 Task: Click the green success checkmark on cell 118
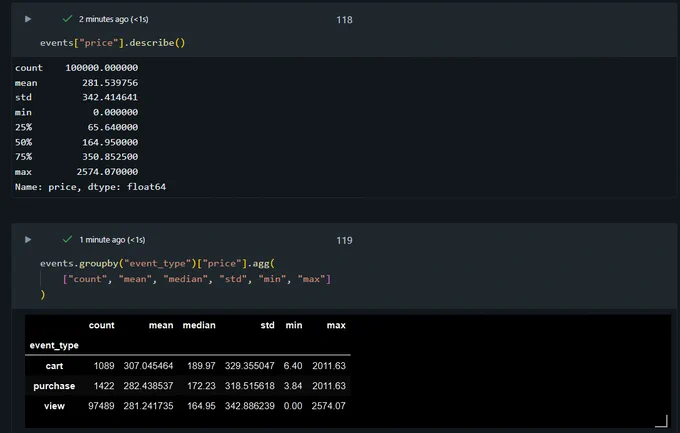click(x=67, y=19)
